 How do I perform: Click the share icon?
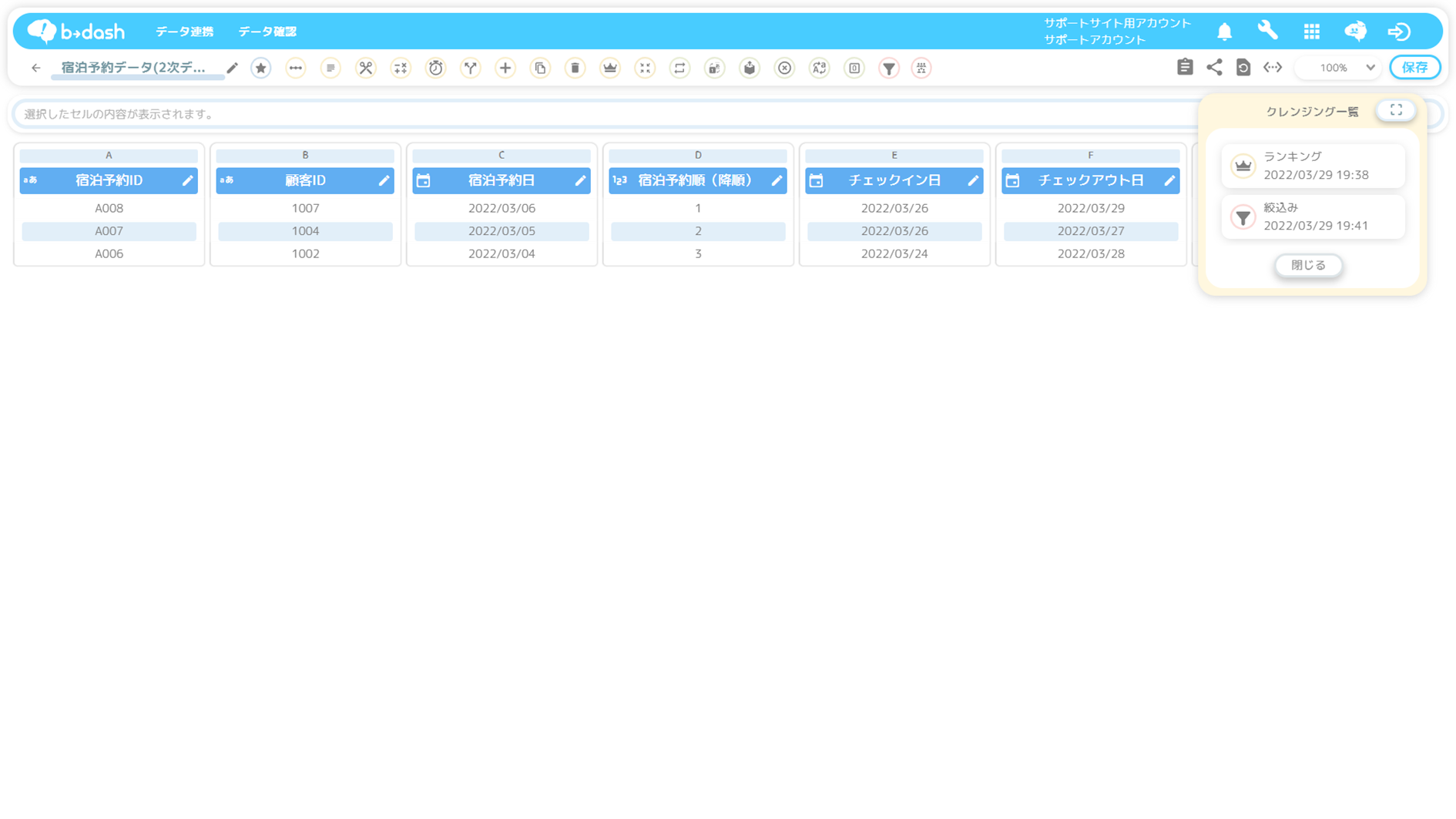(1214, 67)
